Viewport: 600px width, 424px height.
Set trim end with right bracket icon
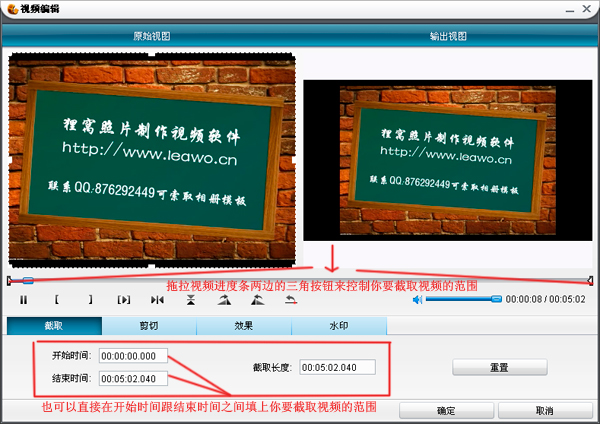(90, 300)
